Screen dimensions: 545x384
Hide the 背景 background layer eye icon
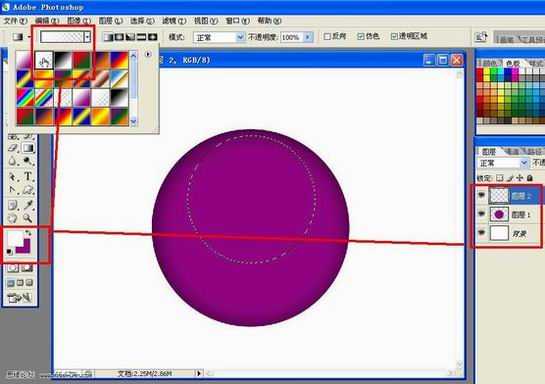click(x=481, y=232)
